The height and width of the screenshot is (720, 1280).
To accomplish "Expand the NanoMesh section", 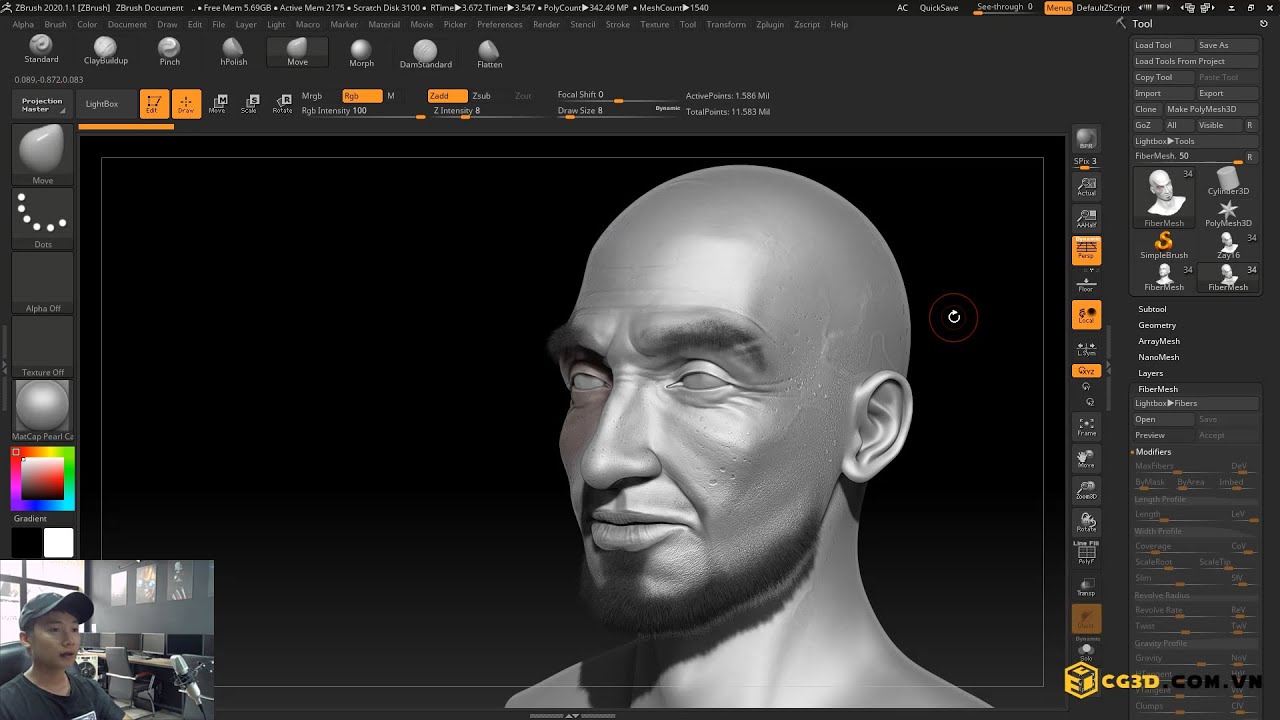I will (x=1158, y=357).
